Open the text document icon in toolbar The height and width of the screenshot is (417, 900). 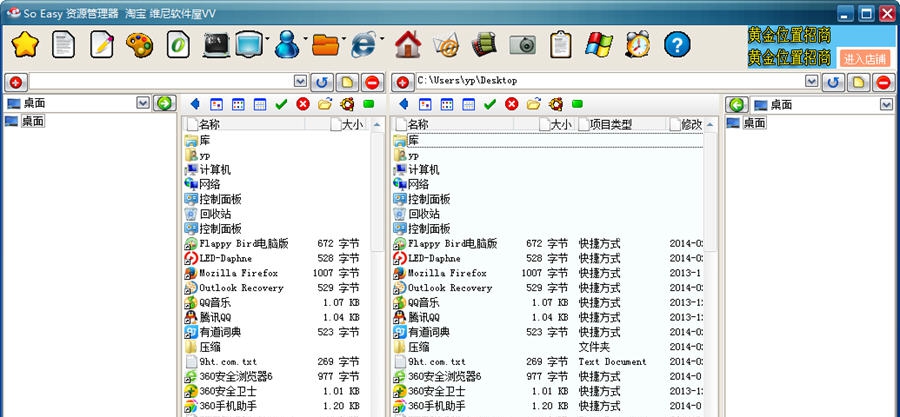[64, 45]
